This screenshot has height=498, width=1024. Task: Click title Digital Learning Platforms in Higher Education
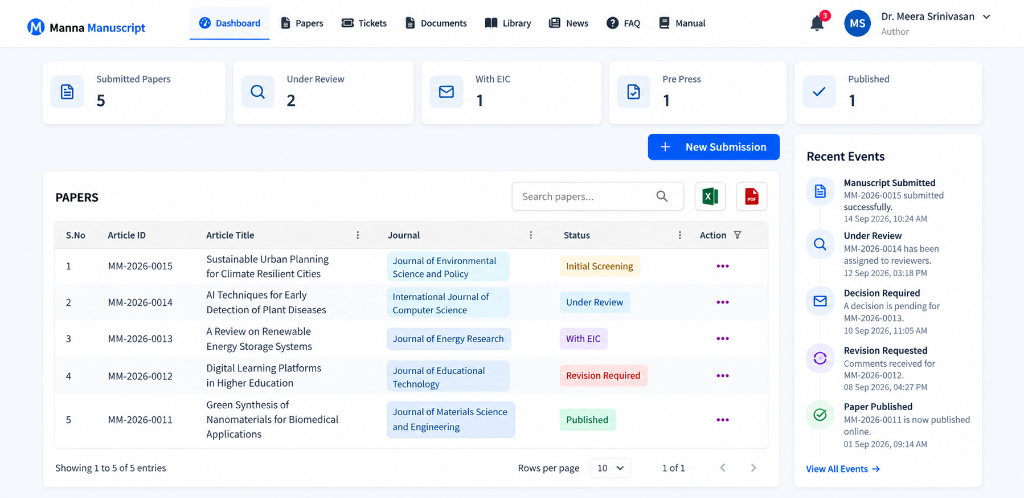click(264, 375)
